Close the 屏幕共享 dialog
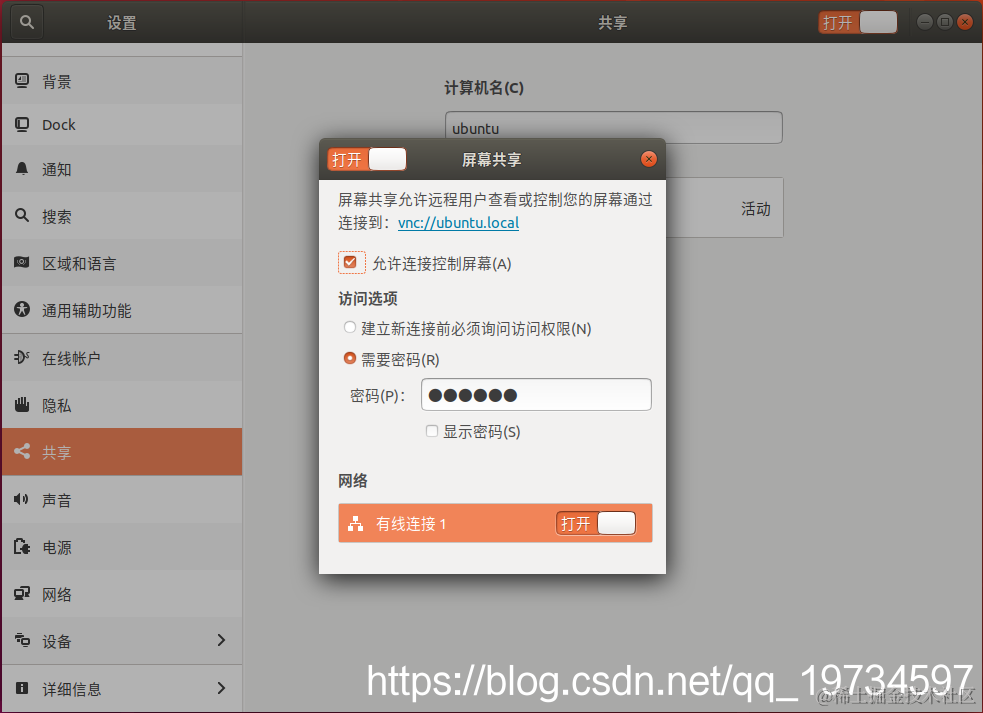 coord(649,159)
